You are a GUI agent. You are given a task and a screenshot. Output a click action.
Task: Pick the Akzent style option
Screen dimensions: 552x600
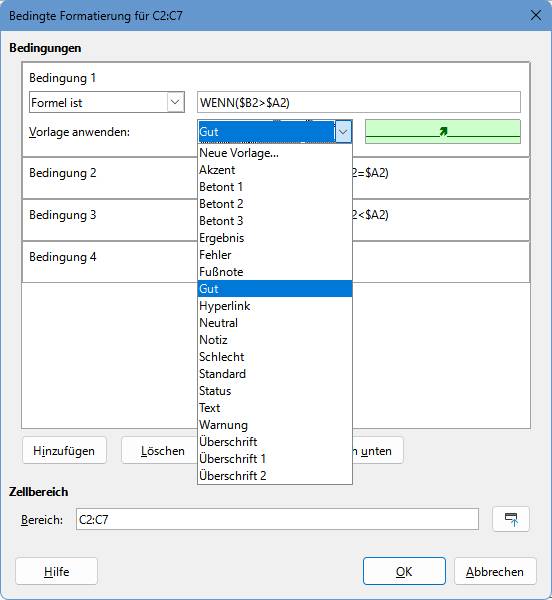pyautogui.click(x=275, y=170)
